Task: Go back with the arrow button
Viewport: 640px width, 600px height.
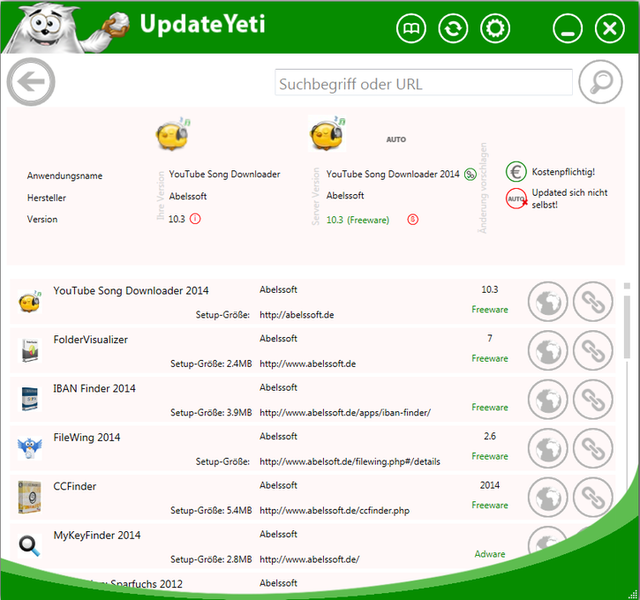Action: click(x=31, y=82)
